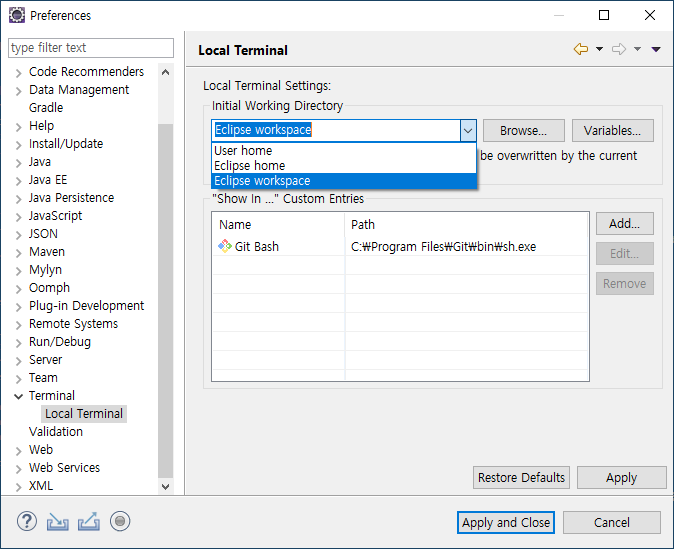Select User home from dropdown list
Image resolution: width=674 pixels, height=549 pixels.
point(344,150)
